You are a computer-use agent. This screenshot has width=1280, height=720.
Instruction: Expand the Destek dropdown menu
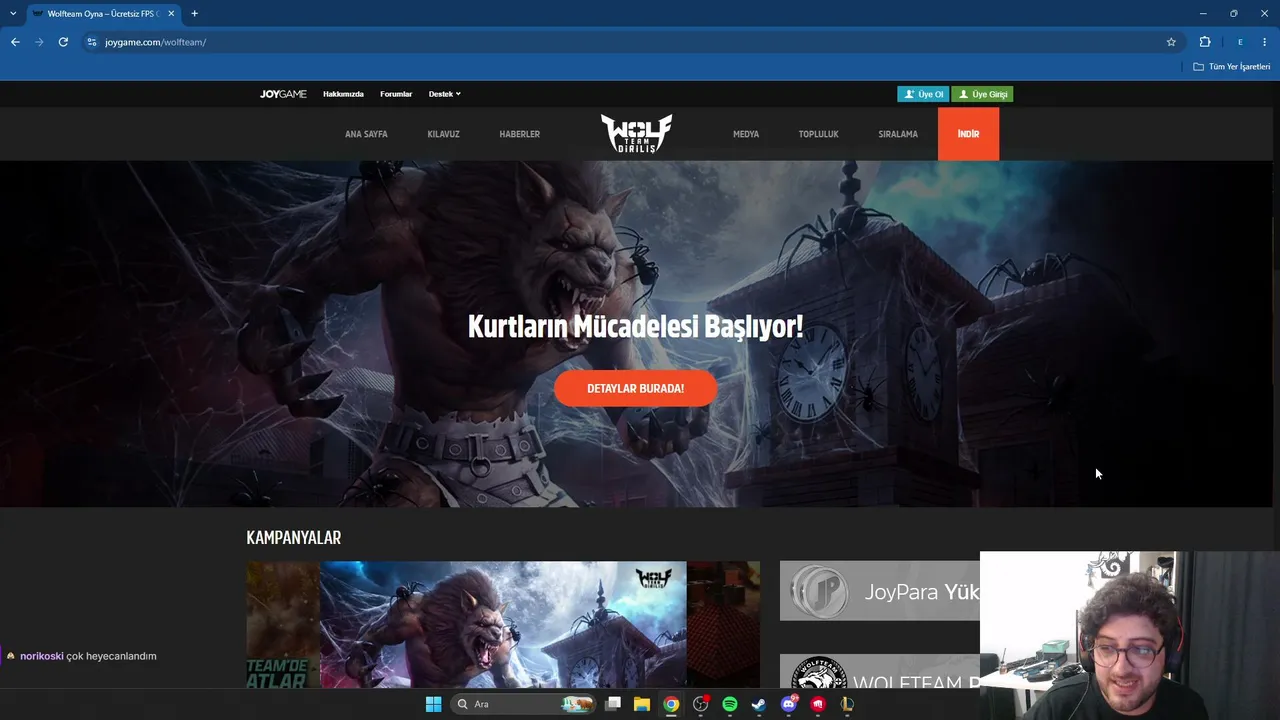pos(445,94)
